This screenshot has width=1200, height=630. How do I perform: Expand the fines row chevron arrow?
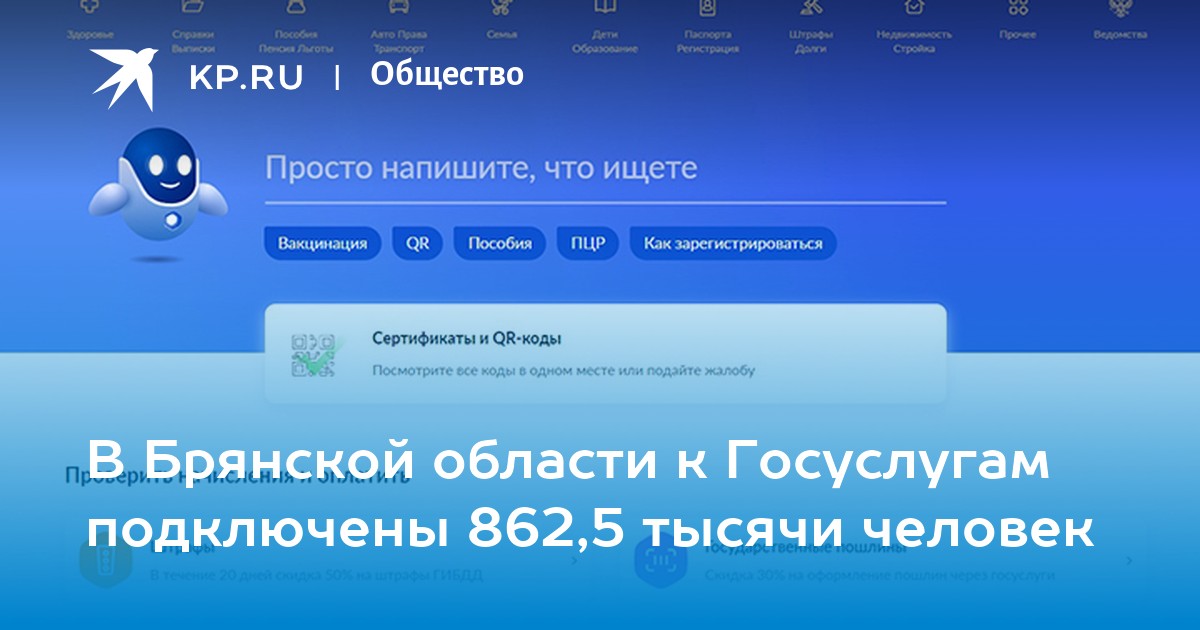pyautogui.click(x=573, y=562)
